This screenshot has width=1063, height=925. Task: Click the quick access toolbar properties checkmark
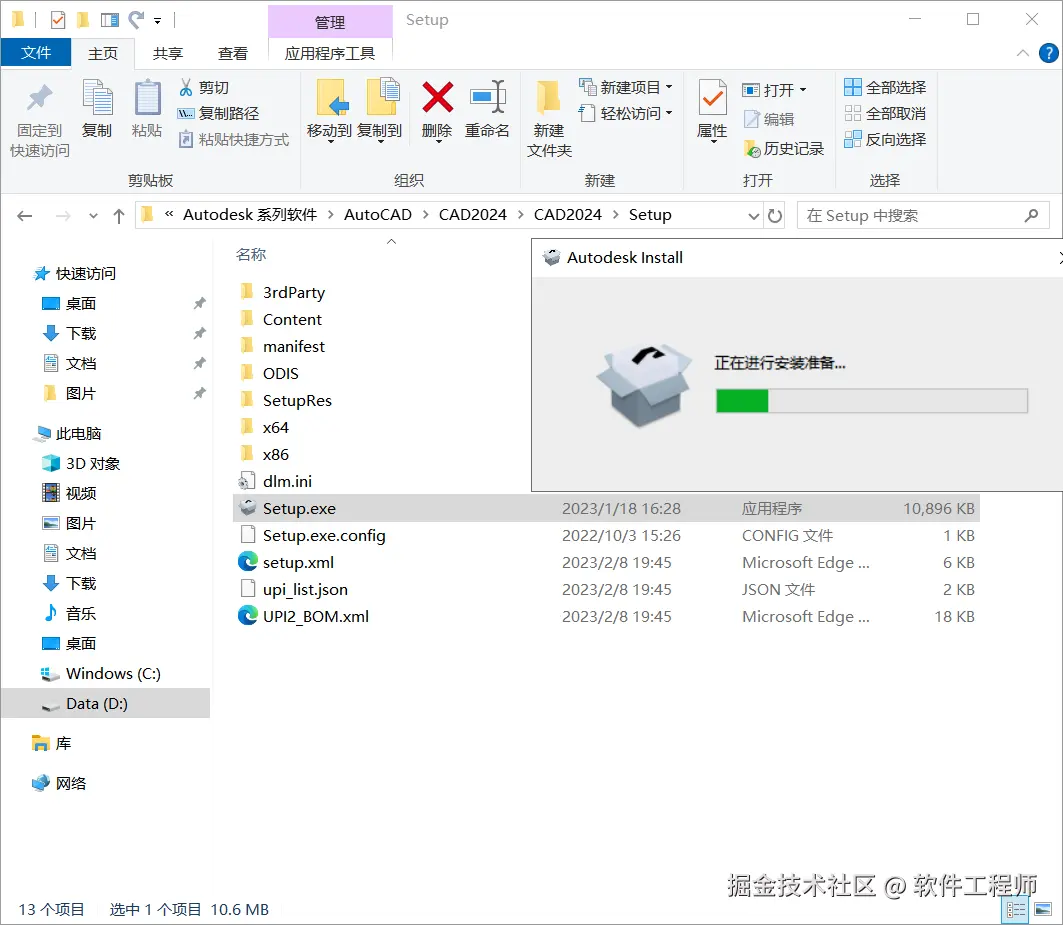pyautogui.click(x=58, y=20)
